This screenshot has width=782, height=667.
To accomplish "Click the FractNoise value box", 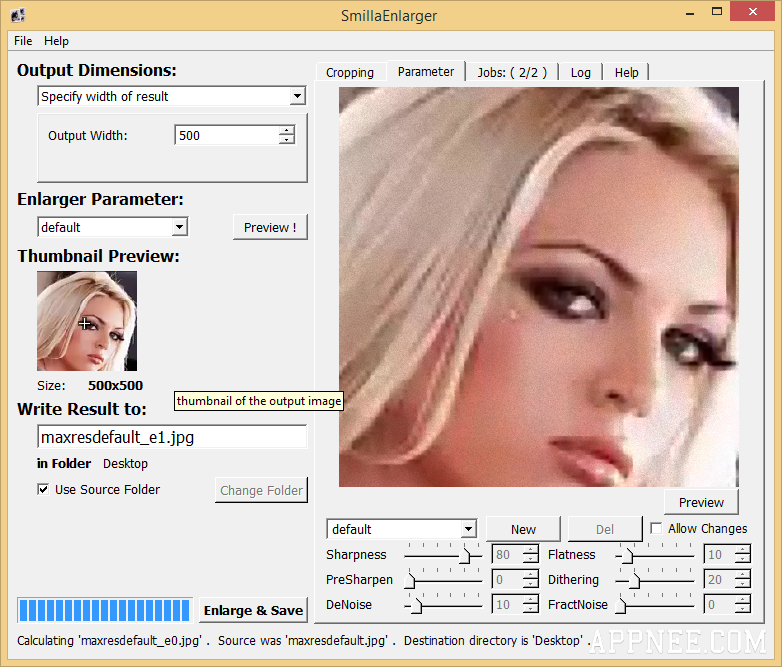I will [720, 604].
